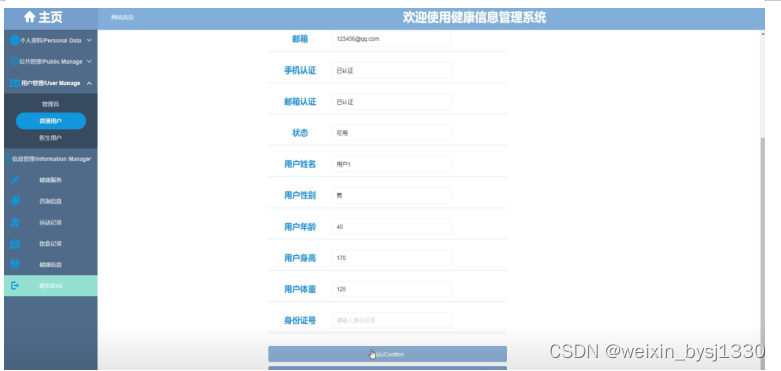This screenshot has height=371, width=781.
Task: Click the Public Manage monitor icon
Action: (15, 62)
